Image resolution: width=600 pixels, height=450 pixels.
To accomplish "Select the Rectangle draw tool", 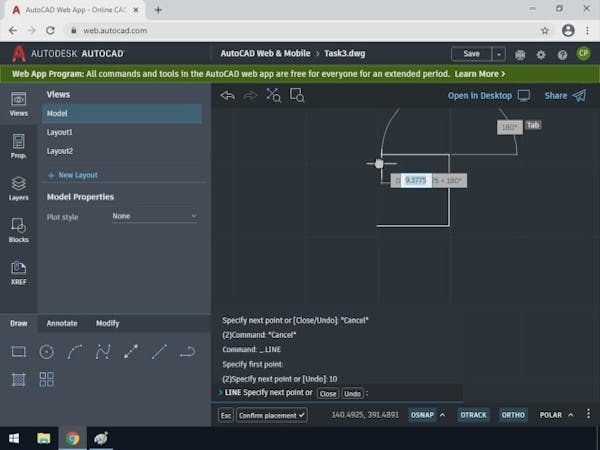I will click(18, 352).
